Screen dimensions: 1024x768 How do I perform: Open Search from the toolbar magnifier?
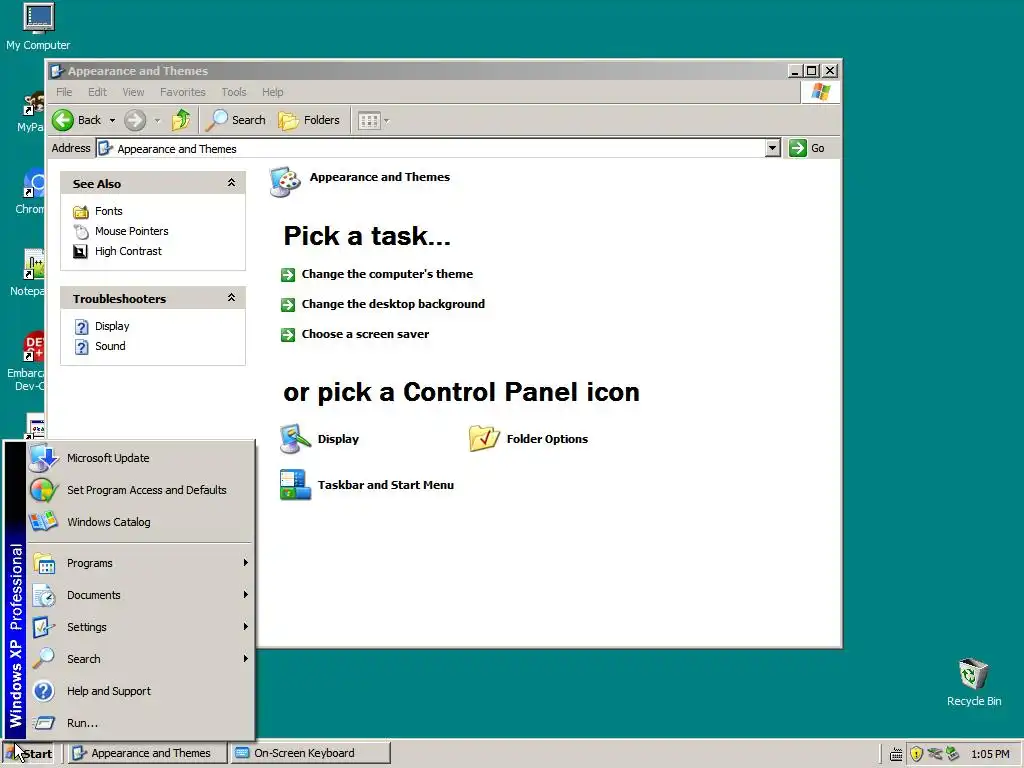click(236, 120)
